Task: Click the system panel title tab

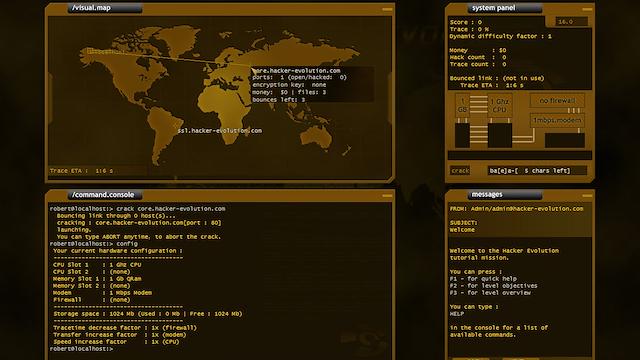Action: 504,8
